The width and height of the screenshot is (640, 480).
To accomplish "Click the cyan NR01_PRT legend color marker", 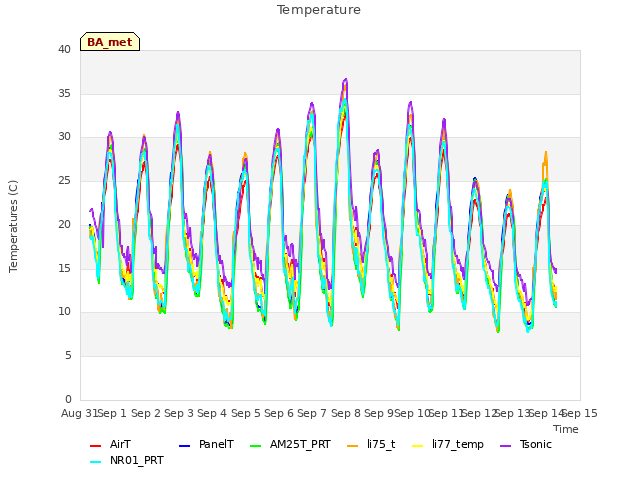I will point(95,462).
